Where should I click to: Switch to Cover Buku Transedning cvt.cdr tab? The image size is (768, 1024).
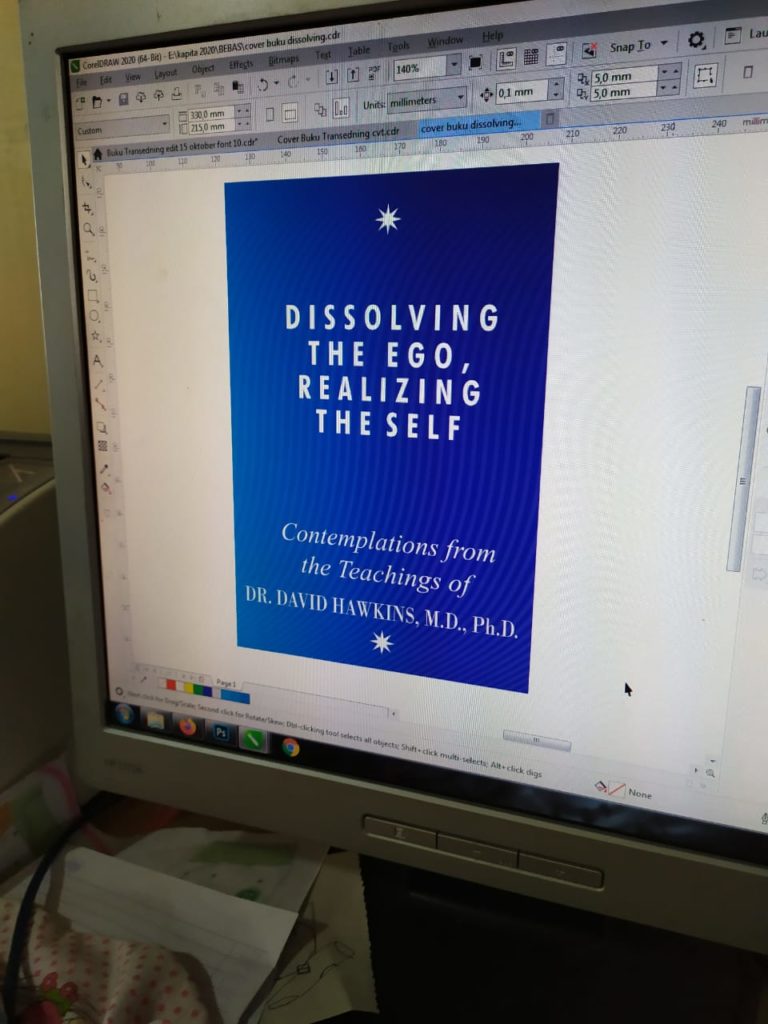338,136
